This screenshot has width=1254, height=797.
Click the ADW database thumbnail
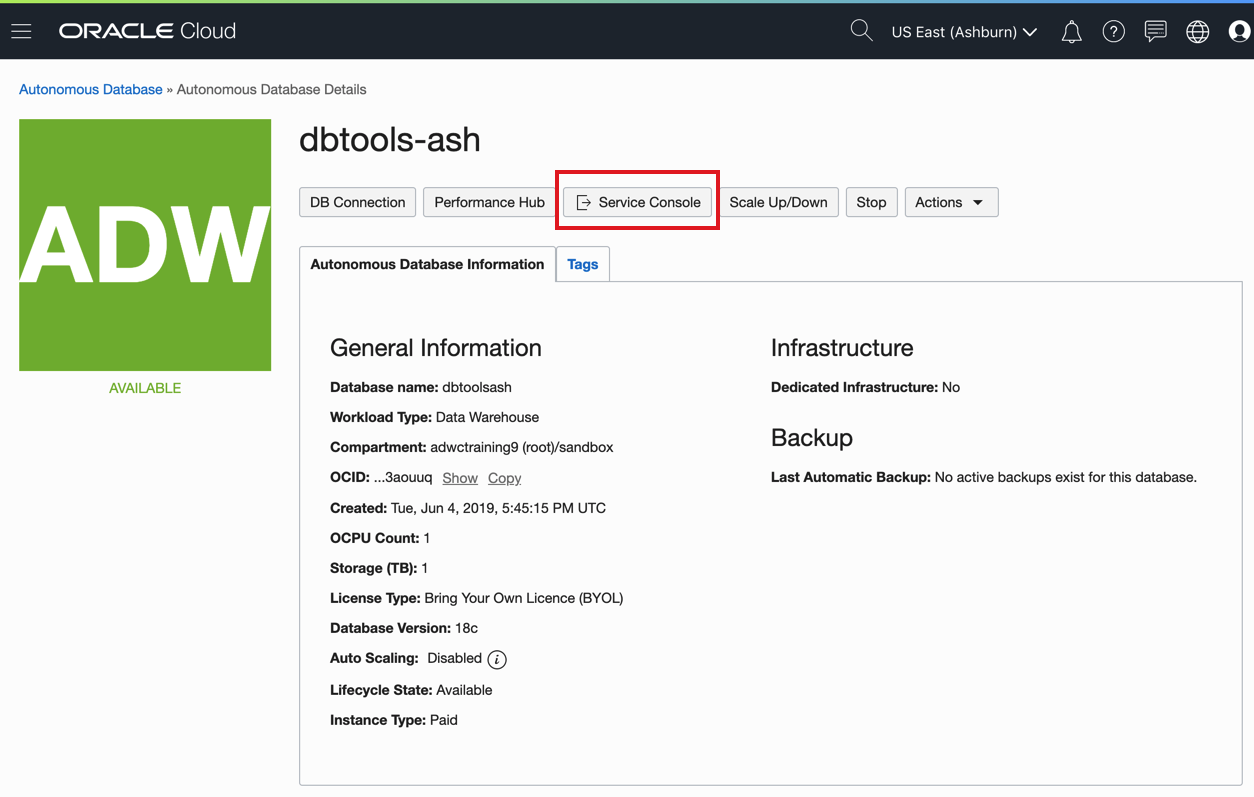tap(145, 245)
